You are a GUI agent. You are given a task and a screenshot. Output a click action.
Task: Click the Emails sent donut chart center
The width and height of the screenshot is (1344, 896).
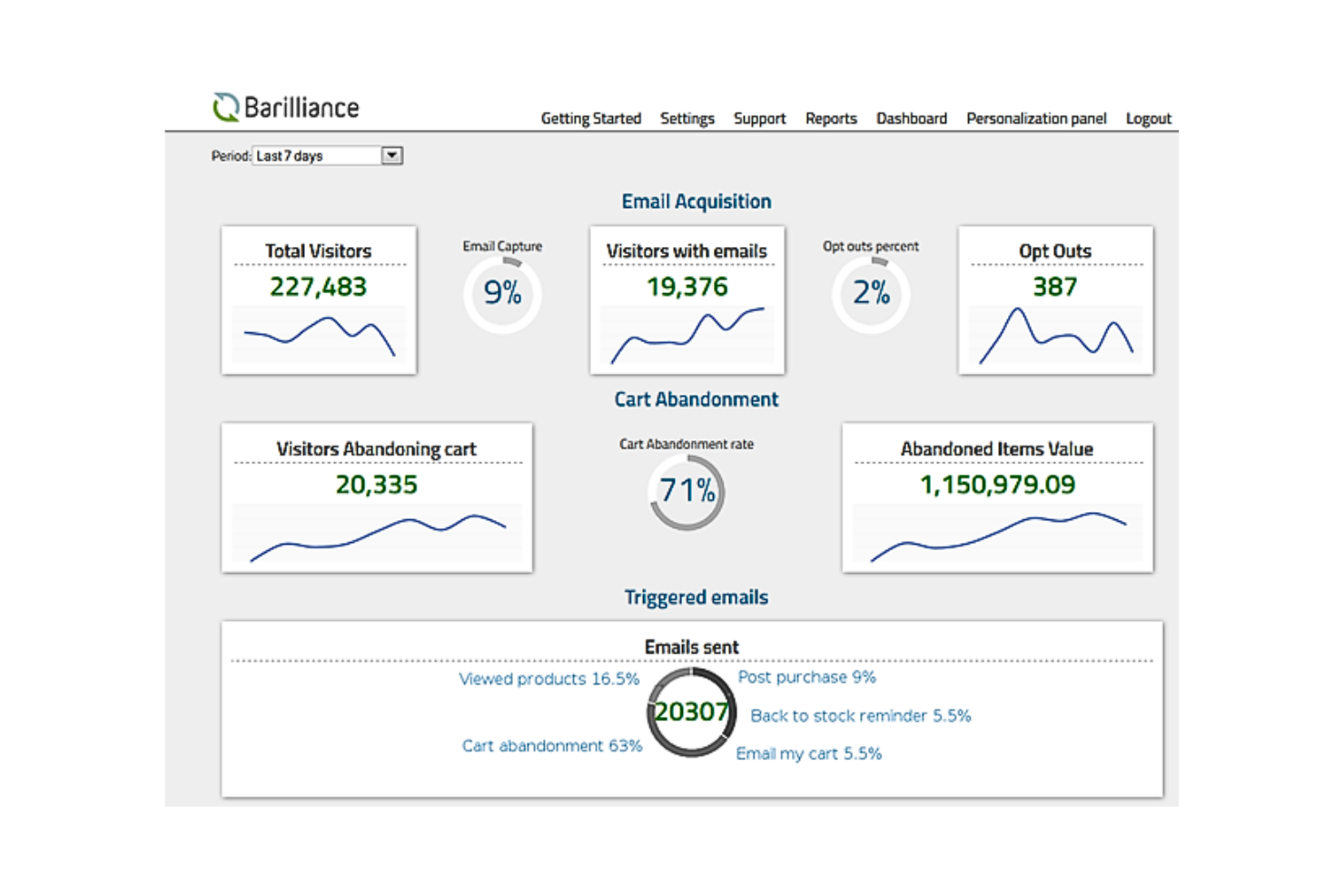[692, 712]
